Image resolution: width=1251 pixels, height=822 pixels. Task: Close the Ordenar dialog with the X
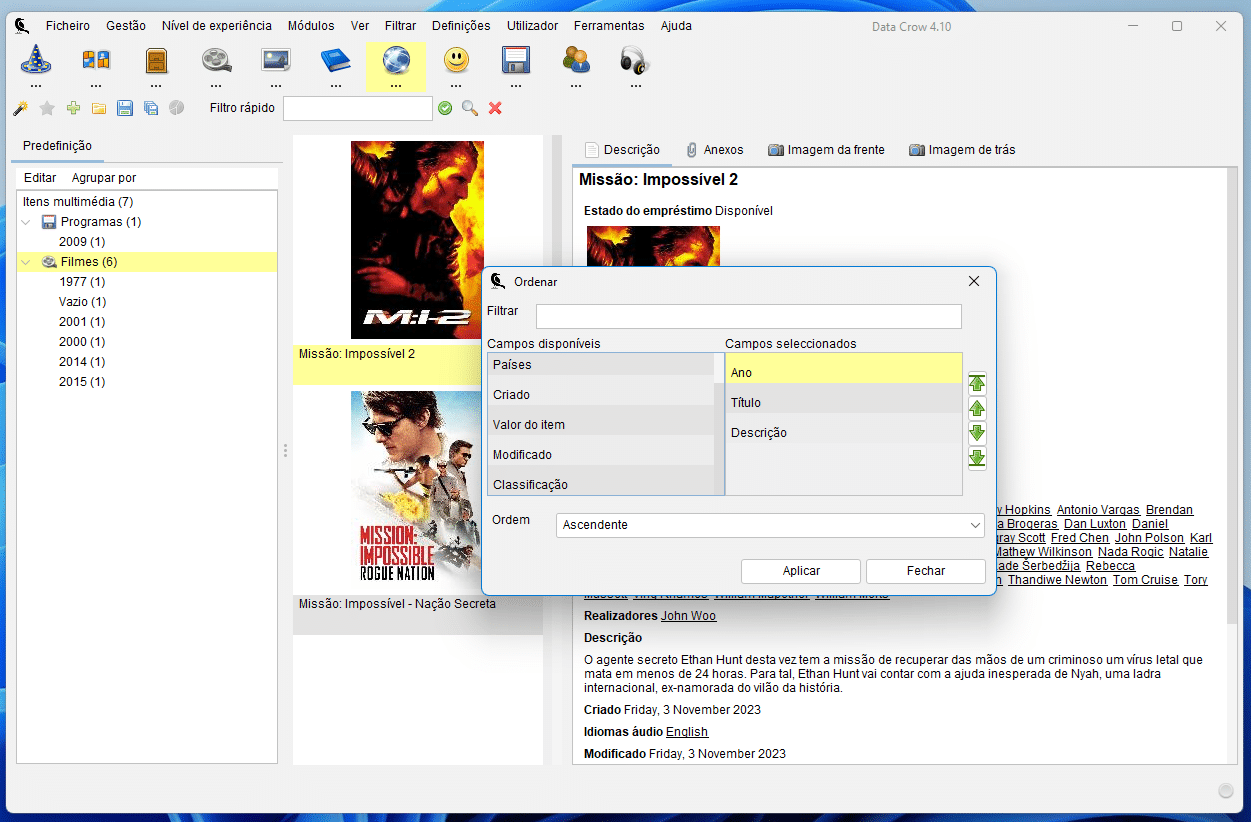coord(974,281)
